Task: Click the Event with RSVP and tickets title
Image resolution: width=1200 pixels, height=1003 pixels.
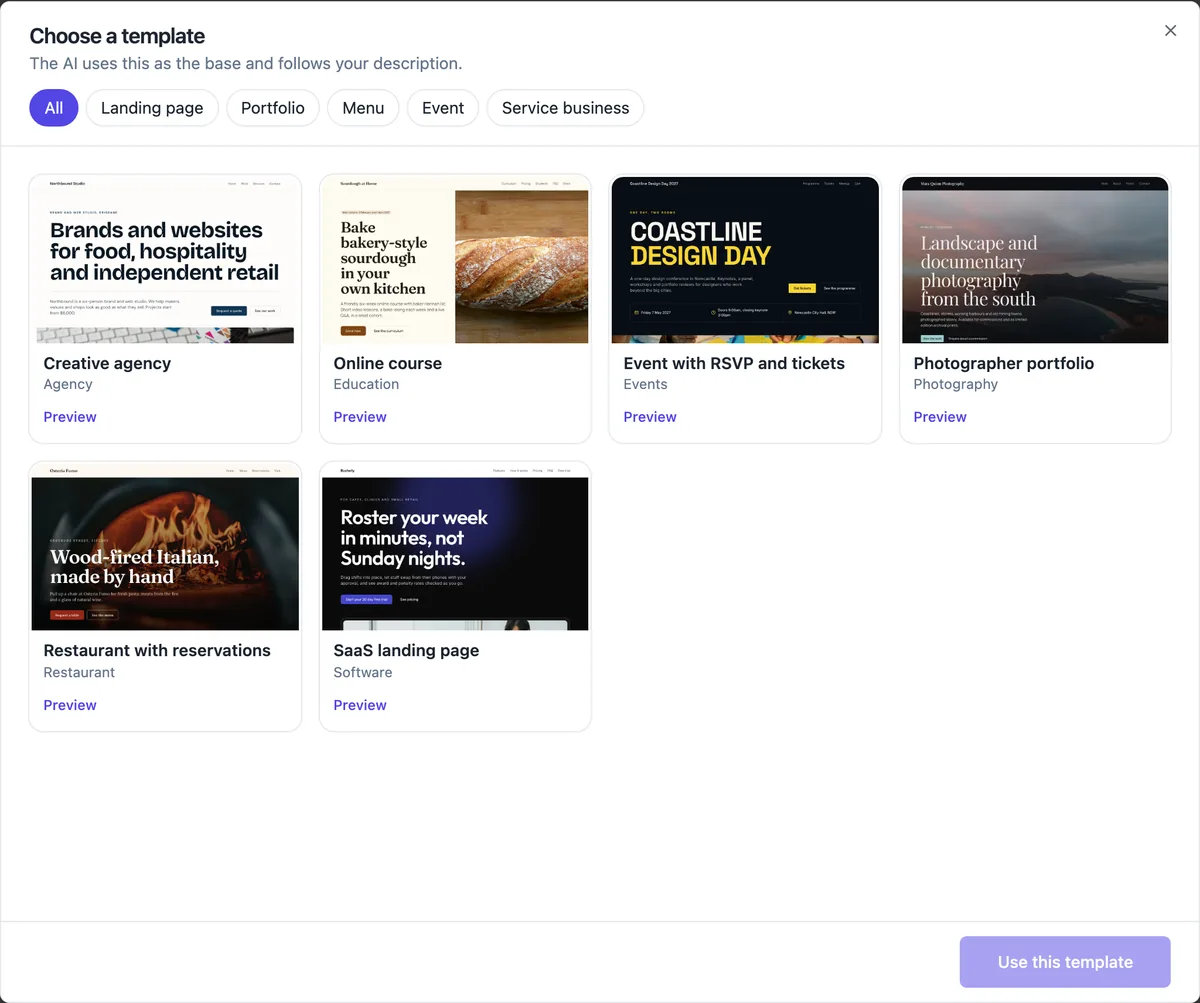Action: click(x=734, y=363)
